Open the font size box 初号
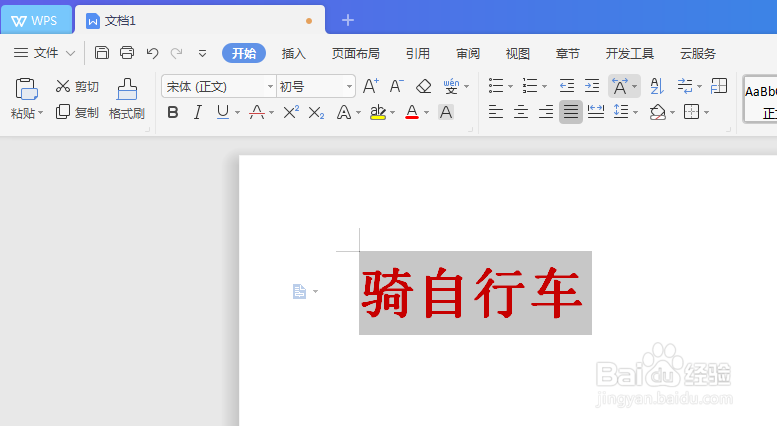 click(x=315, y=87)
